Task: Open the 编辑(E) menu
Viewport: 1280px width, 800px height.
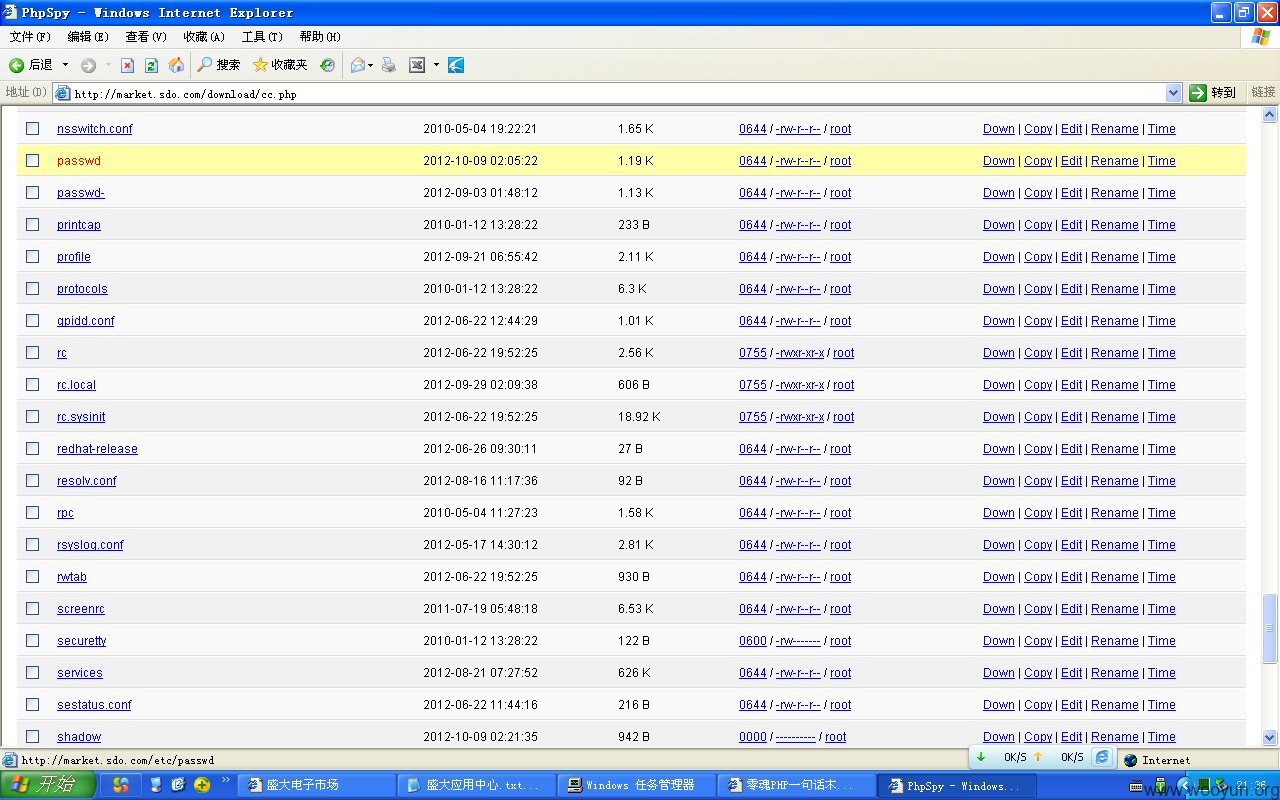Action: pyautogui.click(x=88, y=37)
